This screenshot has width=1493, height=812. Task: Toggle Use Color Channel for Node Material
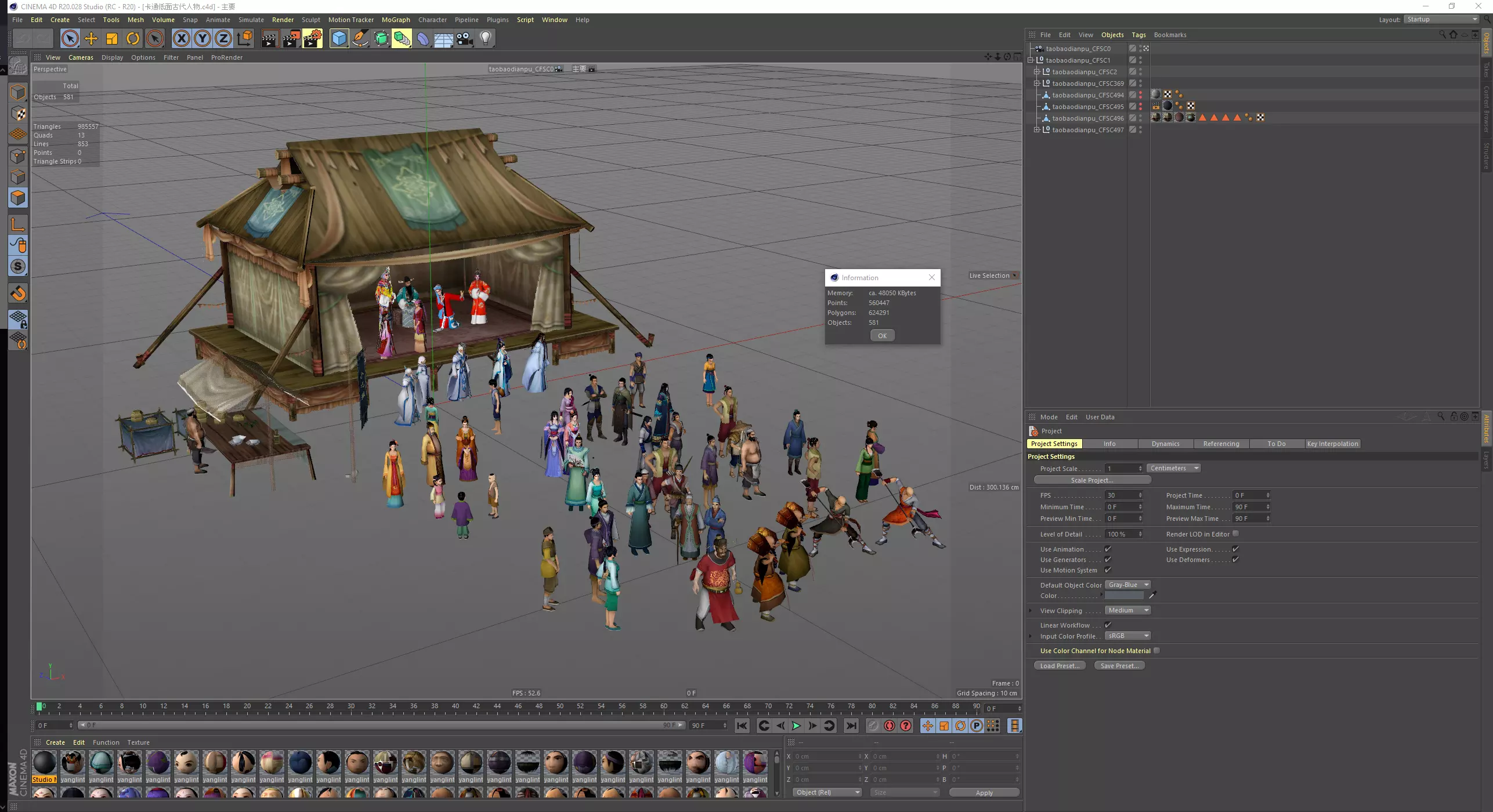point(1156,651)
